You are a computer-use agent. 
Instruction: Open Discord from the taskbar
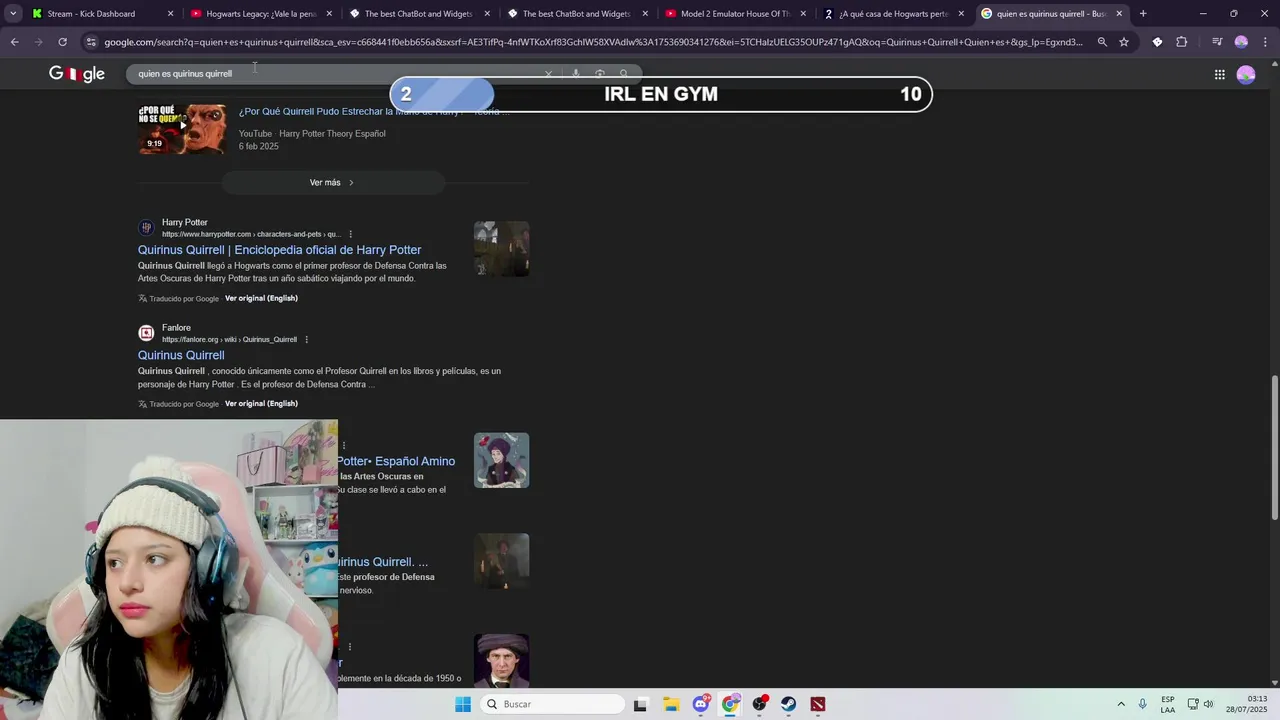tap(701, 704)
